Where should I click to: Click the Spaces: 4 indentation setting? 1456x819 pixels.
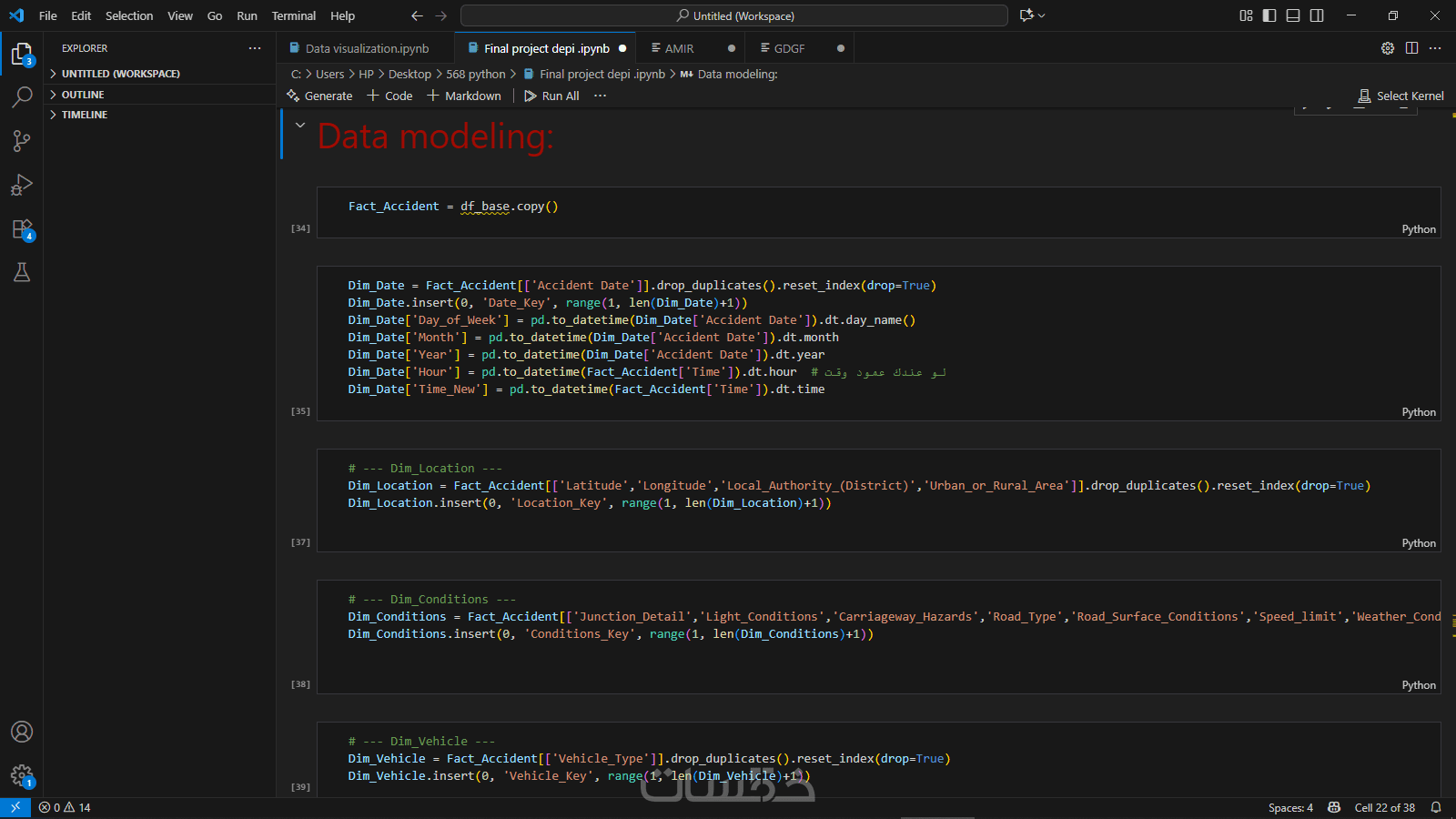[x=1290, y=807]
